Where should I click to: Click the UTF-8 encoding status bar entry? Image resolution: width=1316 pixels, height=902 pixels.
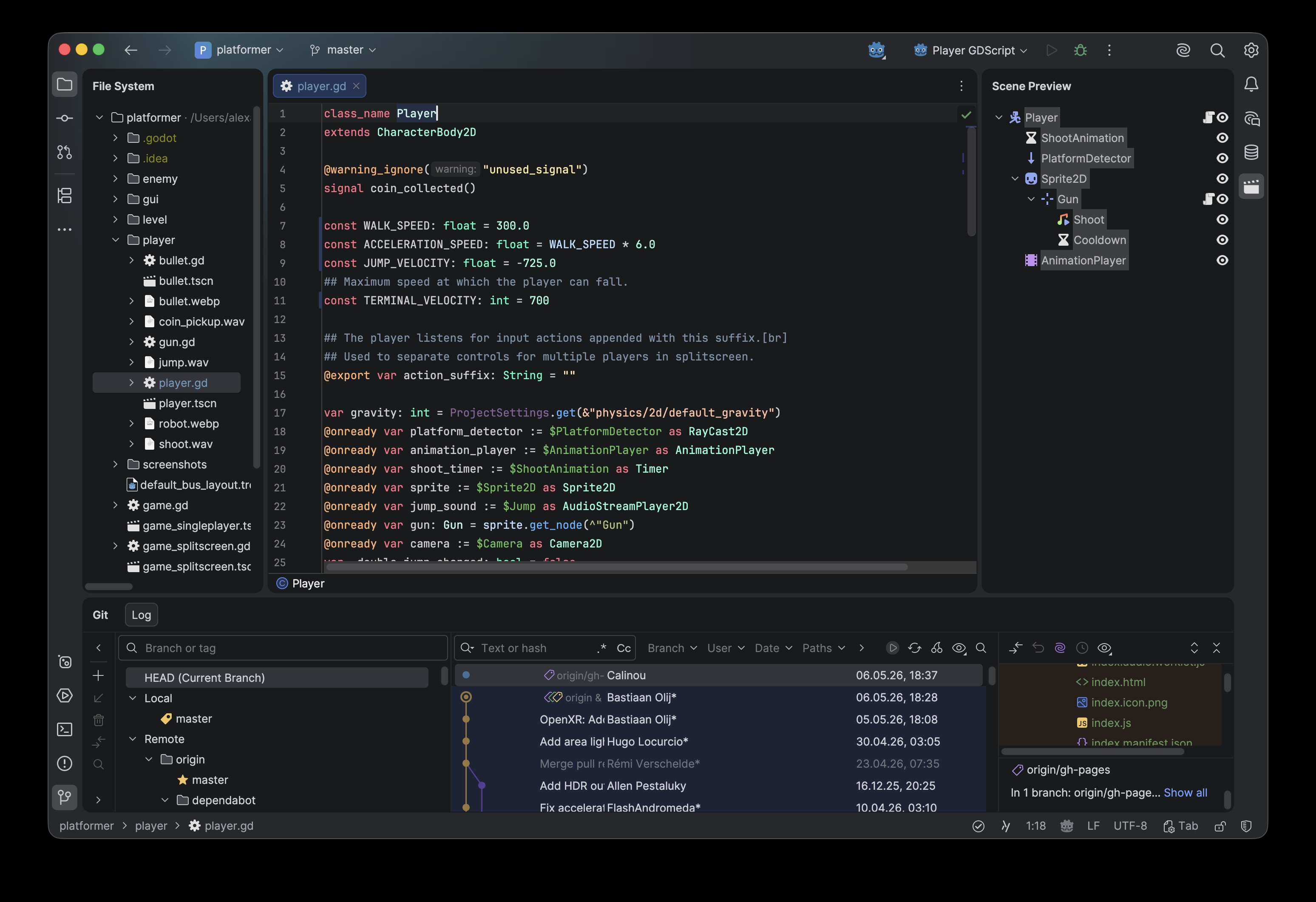point(1130,825)
